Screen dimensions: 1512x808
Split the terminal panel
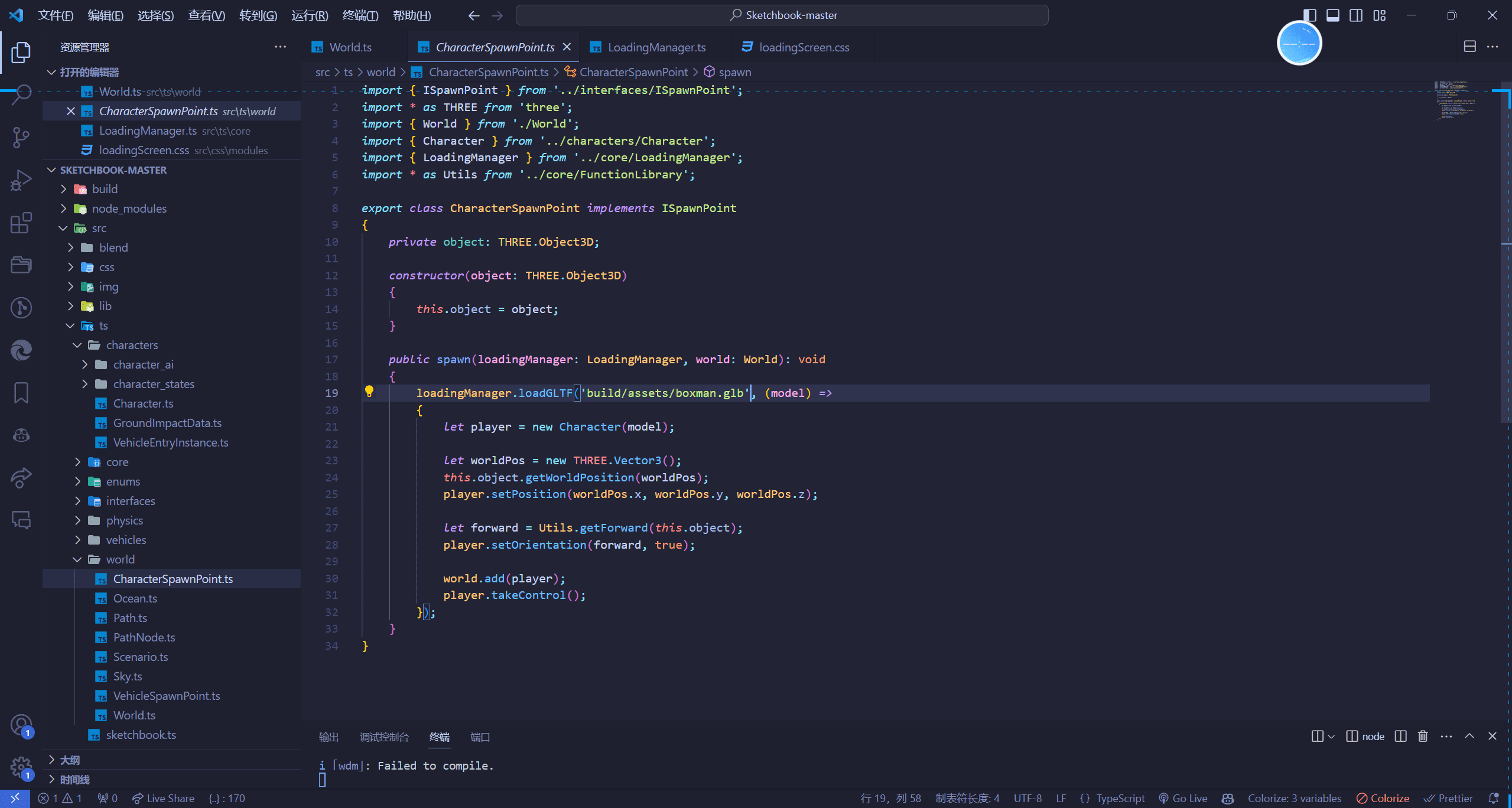coord(1400,736)
